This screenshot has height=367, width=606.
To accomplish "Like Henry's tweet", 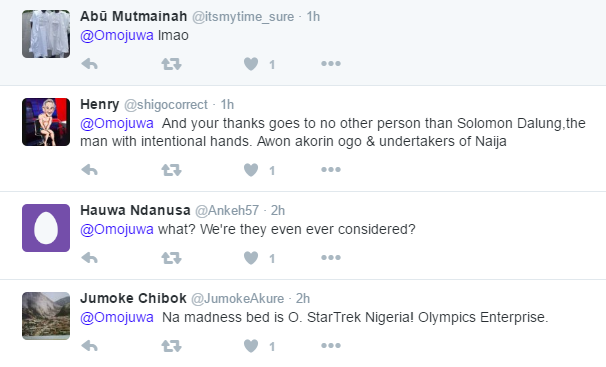I will tap(251, 170).
